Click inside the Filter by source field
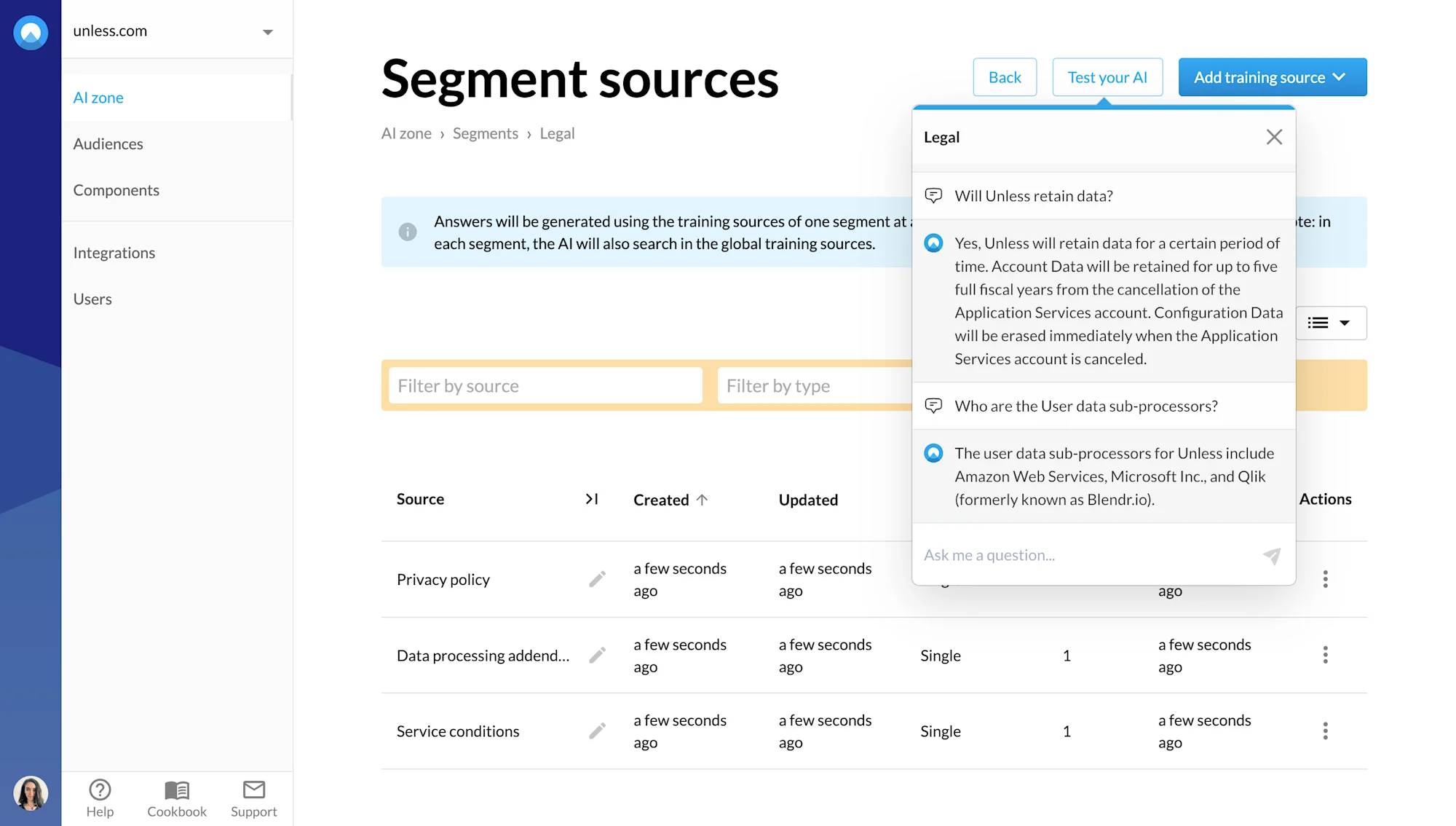1456x826 pixels. tap(544, 385)
